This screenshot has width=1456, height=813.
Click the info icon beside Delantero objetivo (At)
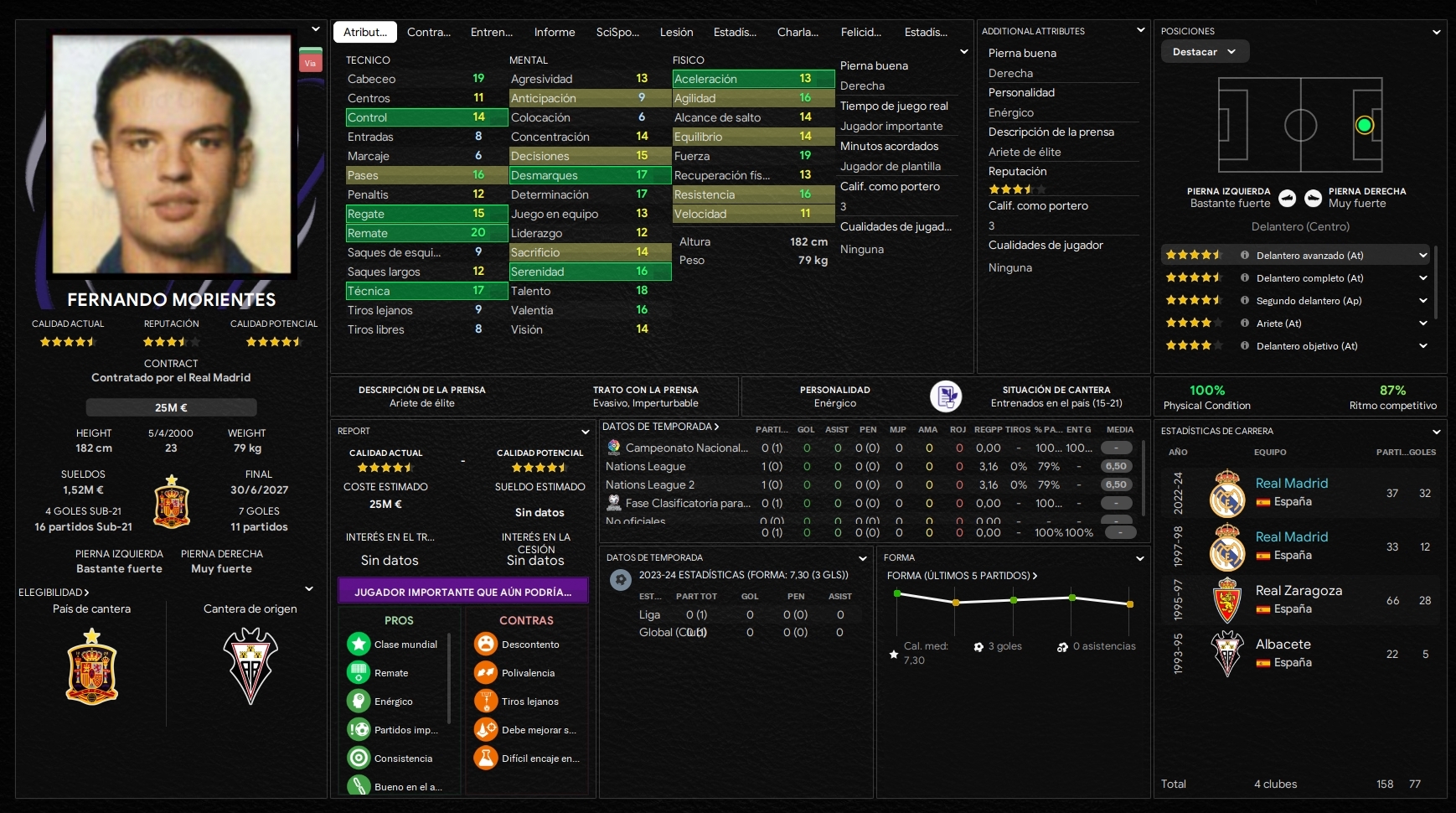1245,346
